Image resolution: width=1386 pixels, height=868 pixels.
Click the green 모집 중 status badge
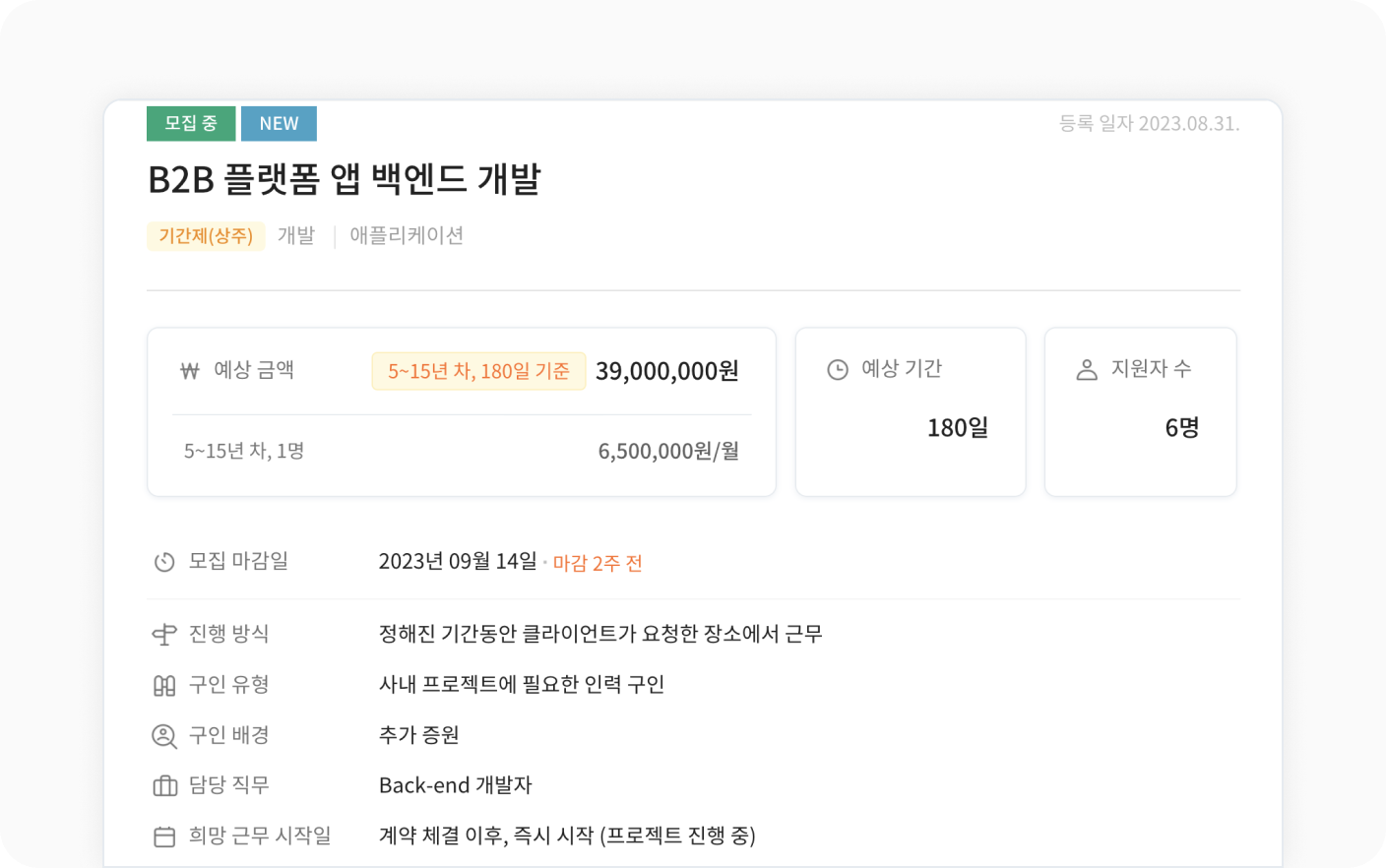point(191,124)
